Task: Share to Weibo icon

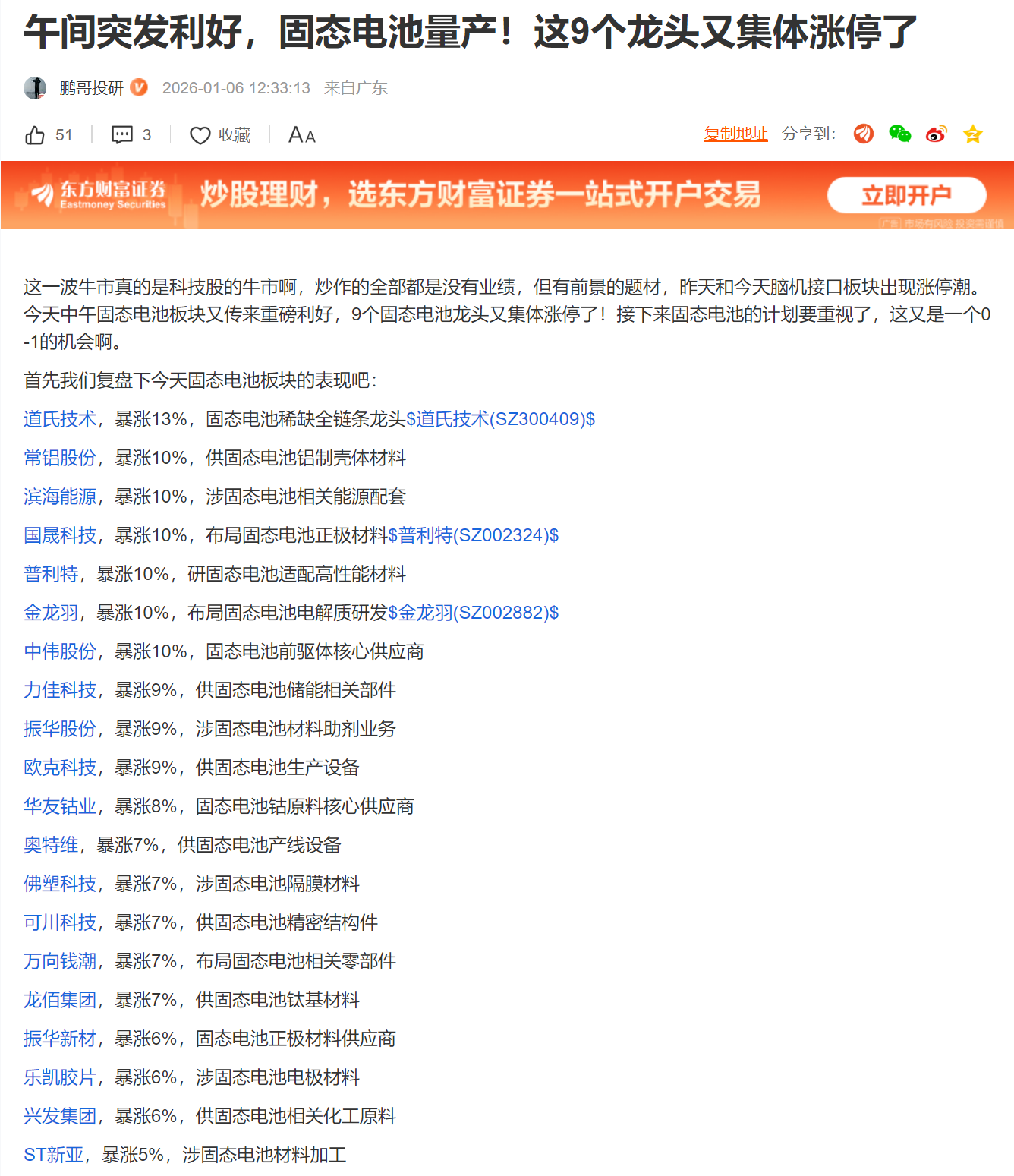Action: point(936,134)
